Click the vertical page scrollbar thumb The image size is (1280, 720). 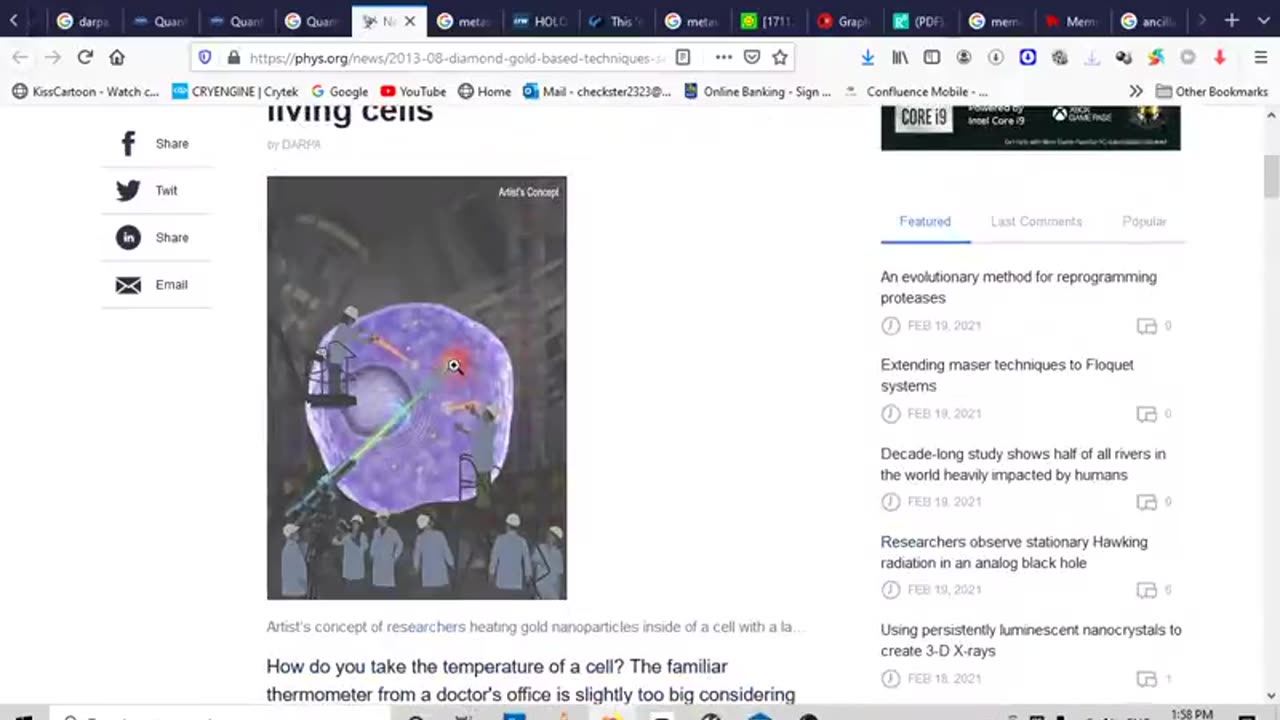tap(1271, 177)
